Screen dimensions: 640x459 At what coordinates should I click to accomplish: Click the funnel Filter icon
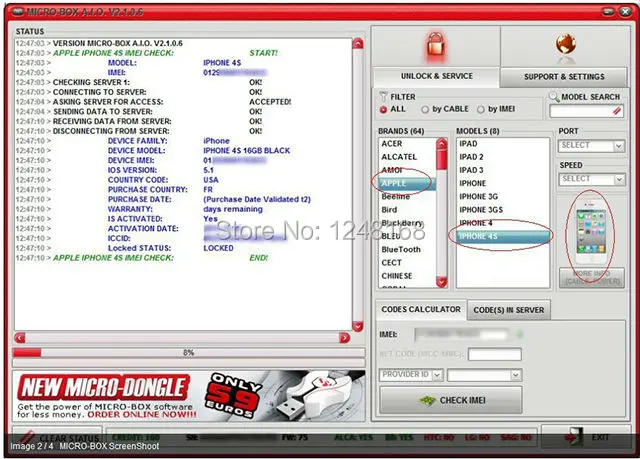click(x=383, y=97)
